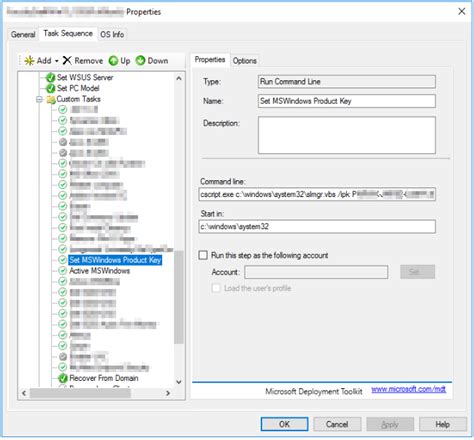The height and width of the screenshot is (440, 474).
Task: Select the Task Sequence tab
Action: (68, 34)
